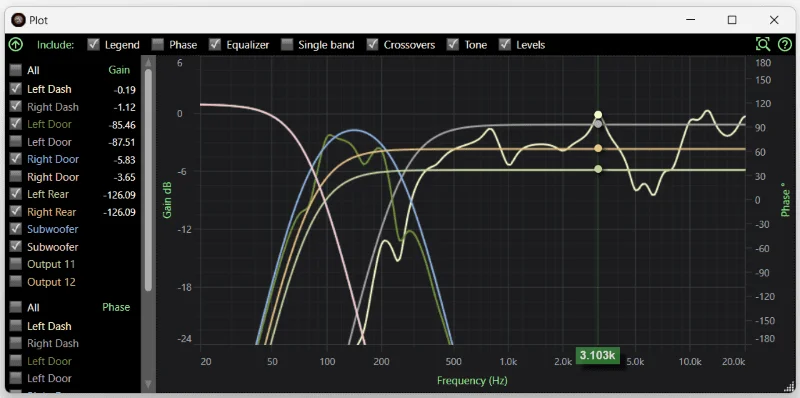Enable the Phase include checkbox
The height and width of the screenshot is (398, 800).
tap(158, 44)
